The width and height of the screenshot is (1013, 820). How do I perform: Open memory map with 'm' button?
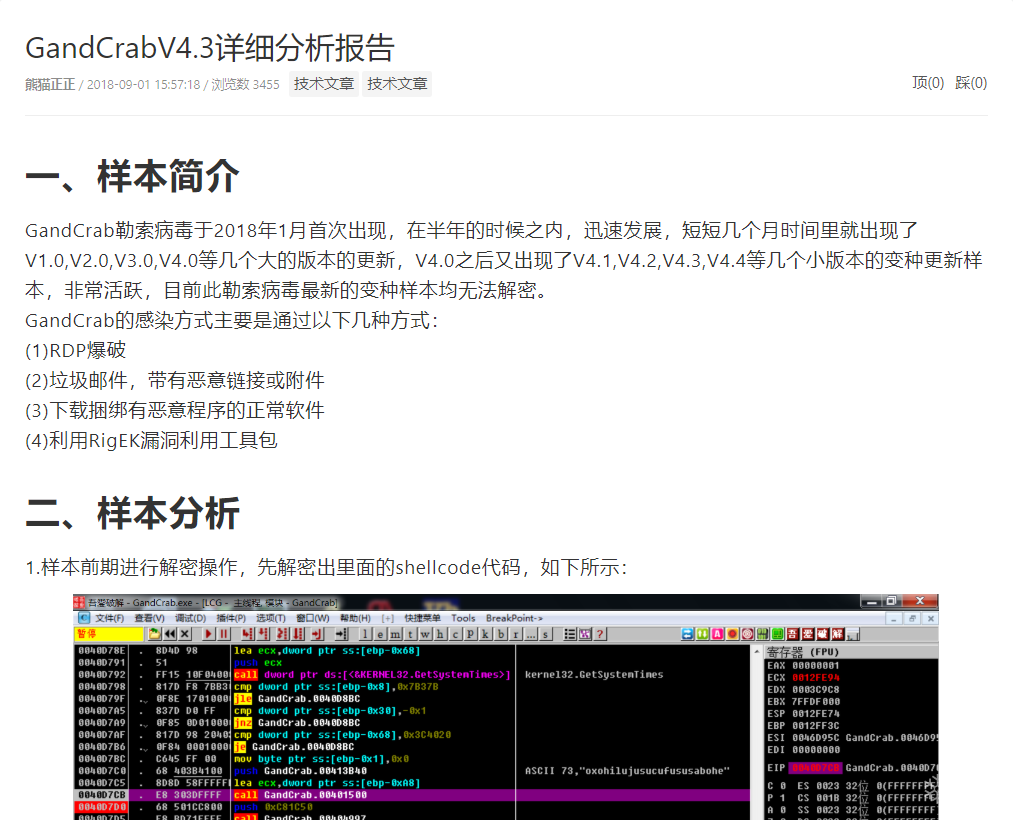(x=395, y=635)
